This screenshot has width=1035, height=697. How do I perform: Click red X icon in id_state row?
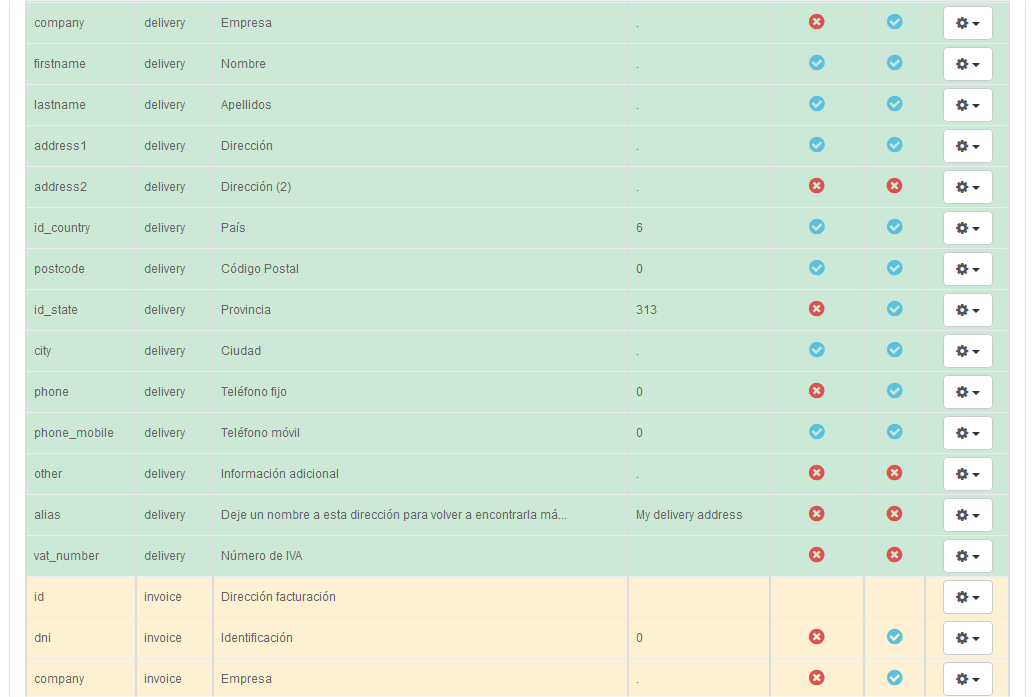[816, 309]
